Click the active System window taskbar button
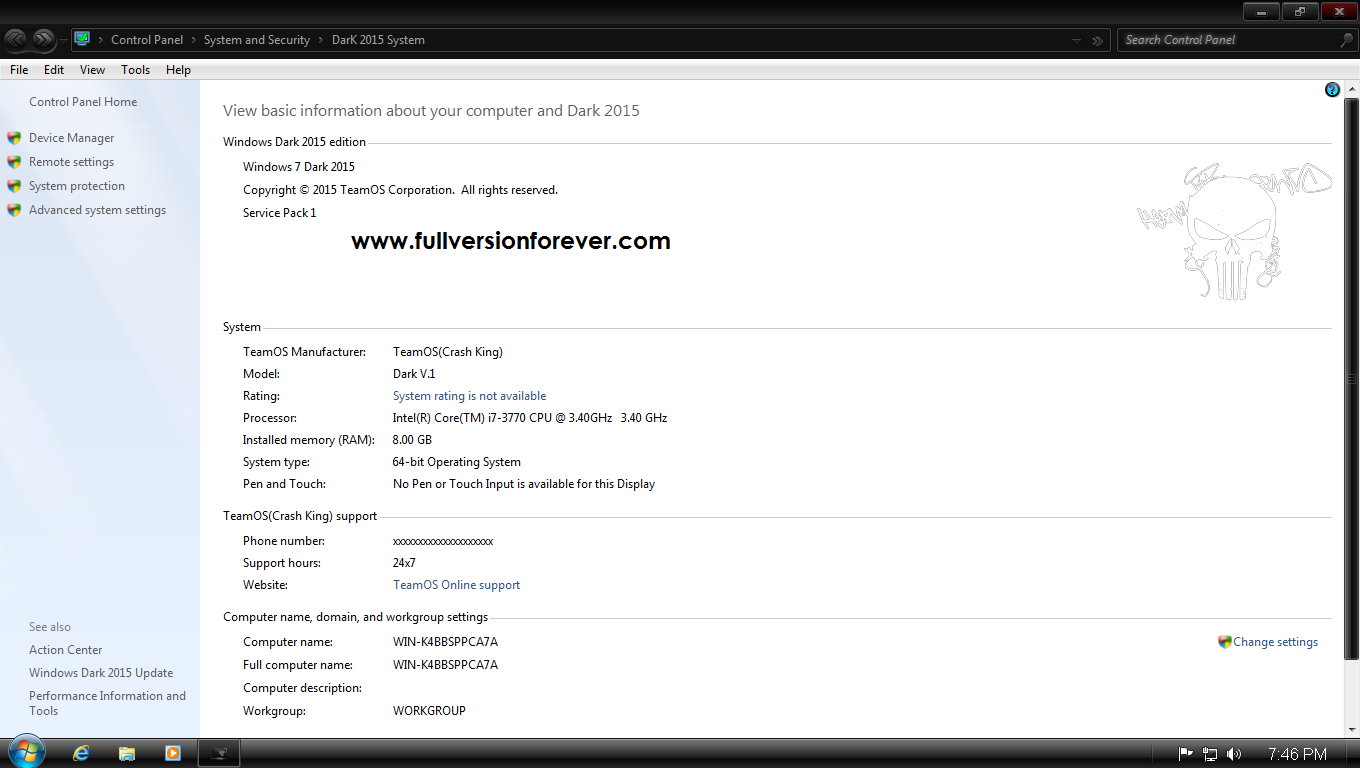The image size is (1360, 768). tap(219, 754)
